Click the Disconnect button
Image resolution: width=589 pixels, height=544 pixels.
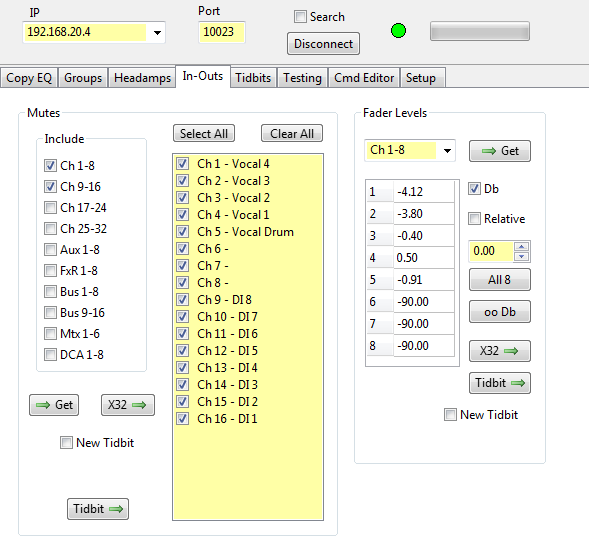[323, 44]
